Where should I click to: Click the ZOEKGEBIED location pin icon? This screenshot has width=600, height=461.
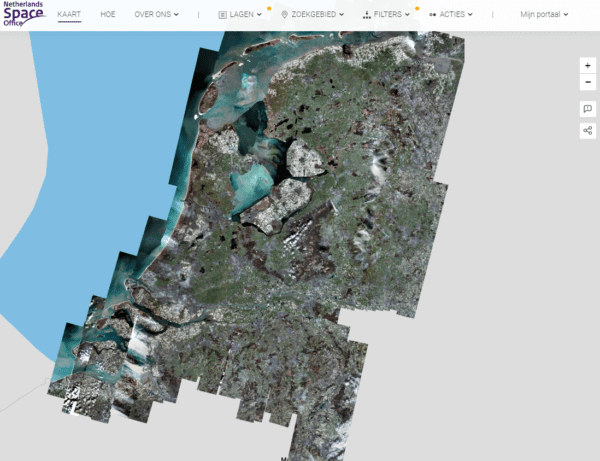click(284, 15)
